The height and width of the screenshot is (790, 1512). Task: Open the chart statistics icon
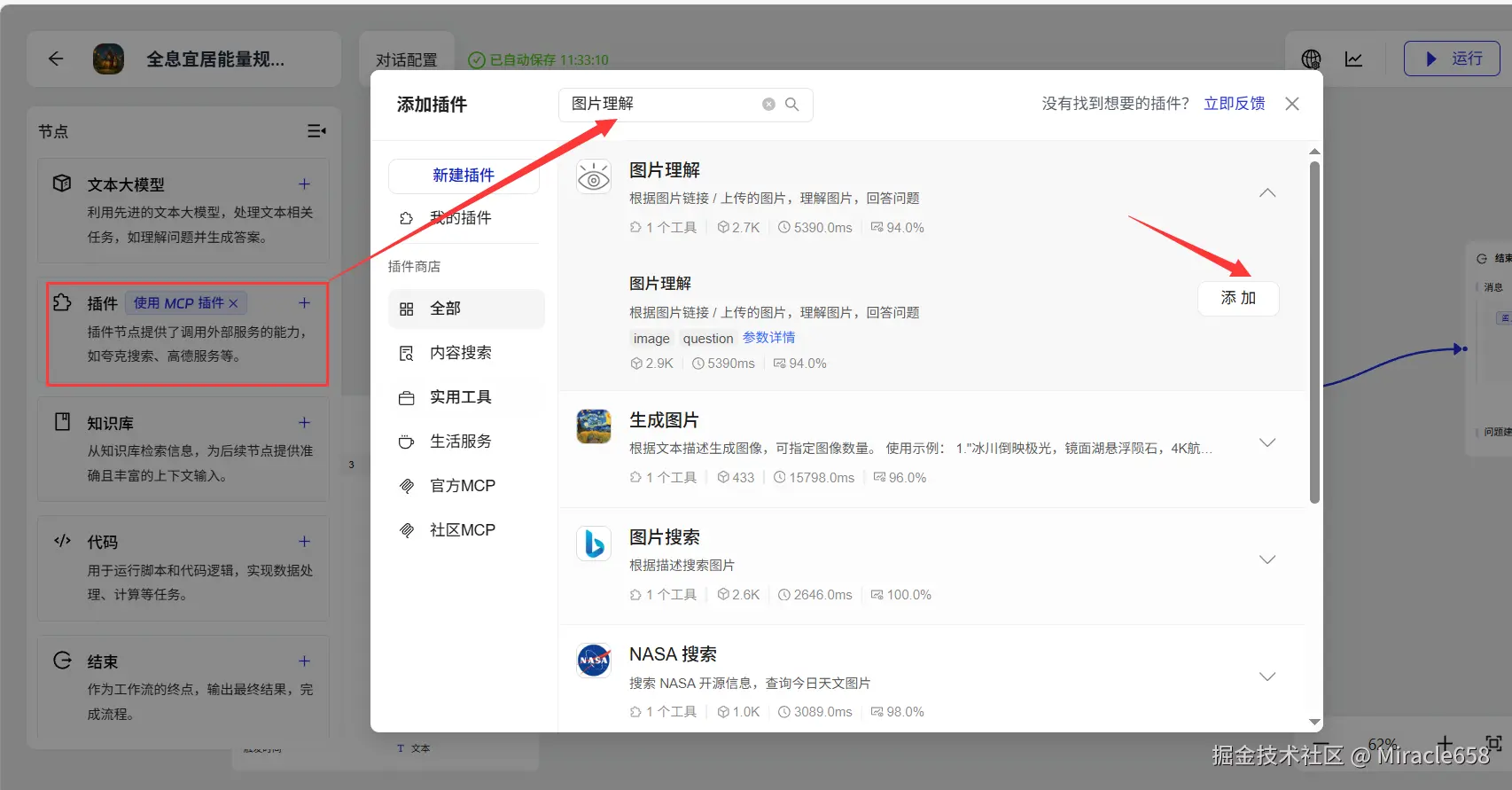tap(1353, 59)
